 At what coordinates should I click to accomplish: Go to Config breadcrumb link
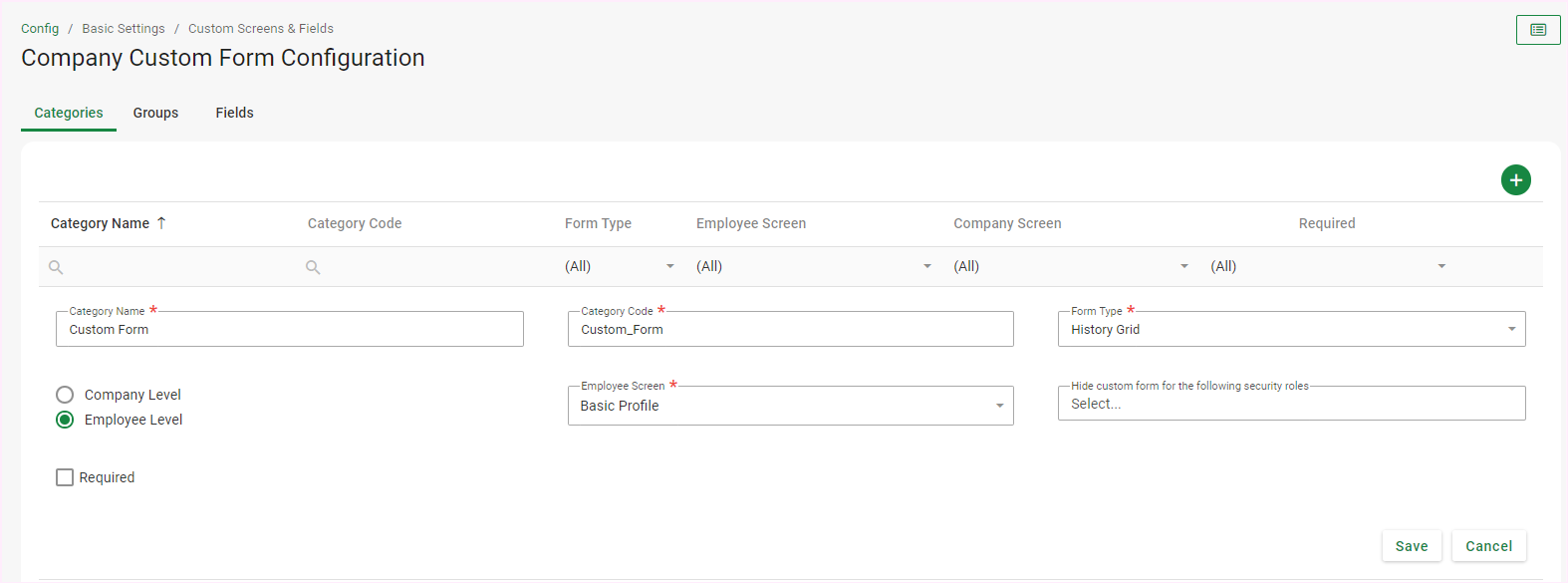(x=40, y=29)
